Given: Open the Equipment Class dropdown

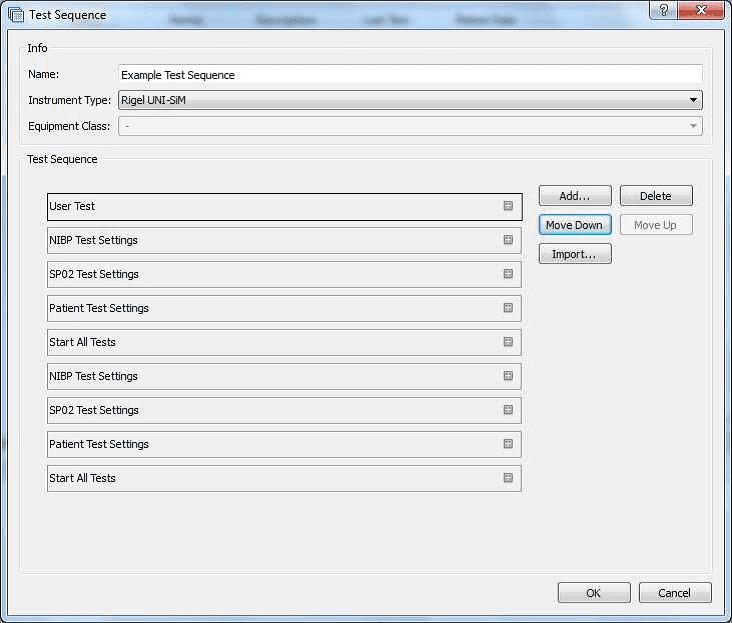Looking at the screenshot, I should click(693, 126).
